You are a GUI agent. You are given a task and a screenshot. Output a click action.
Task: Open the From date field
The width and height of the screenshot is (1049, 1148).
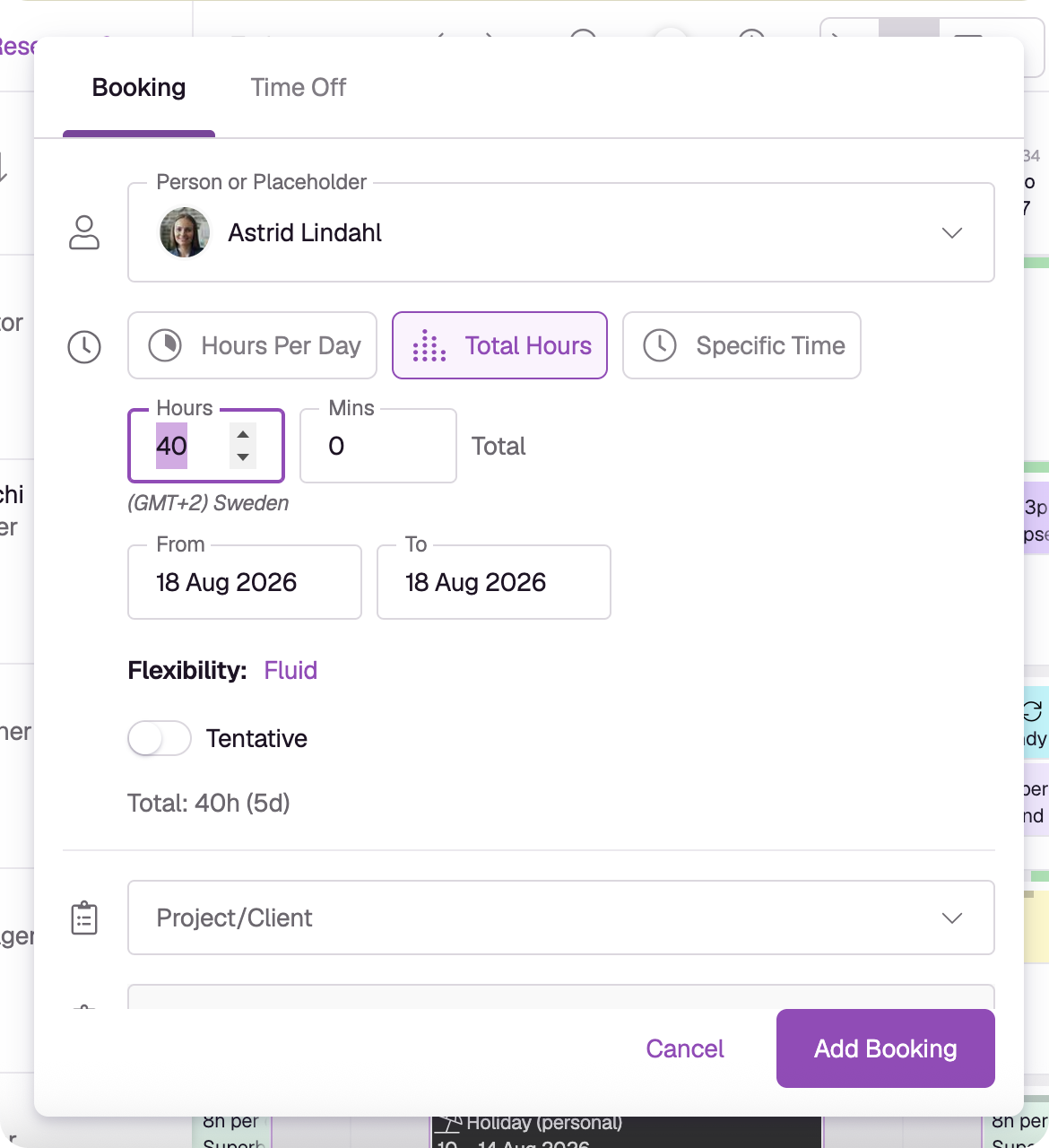[x=245, y=582]
